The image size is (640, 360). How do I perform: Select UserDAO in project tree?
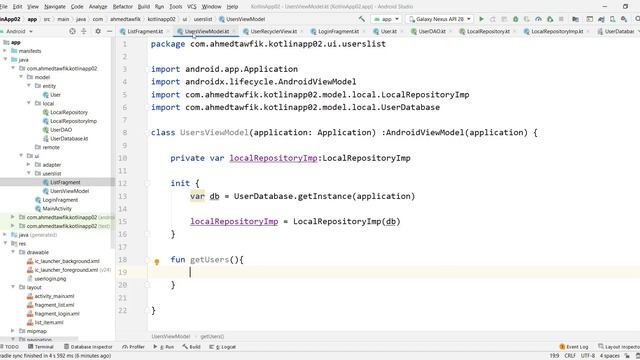pos(61,130)
